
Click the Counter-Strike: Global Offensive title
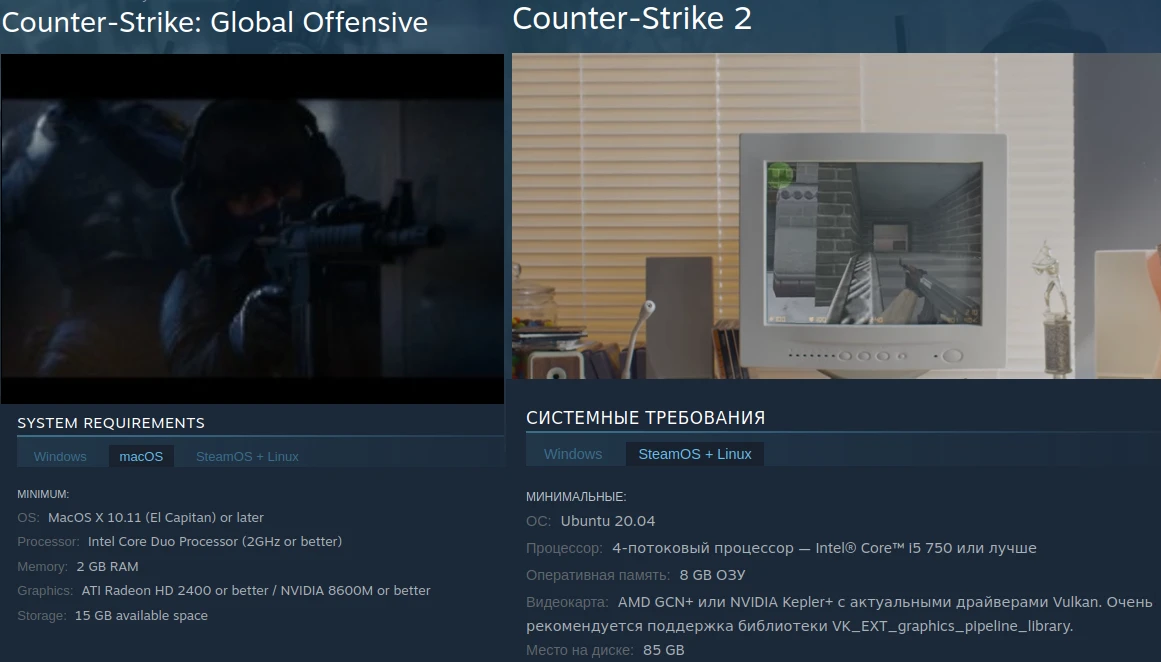(214, 22)
